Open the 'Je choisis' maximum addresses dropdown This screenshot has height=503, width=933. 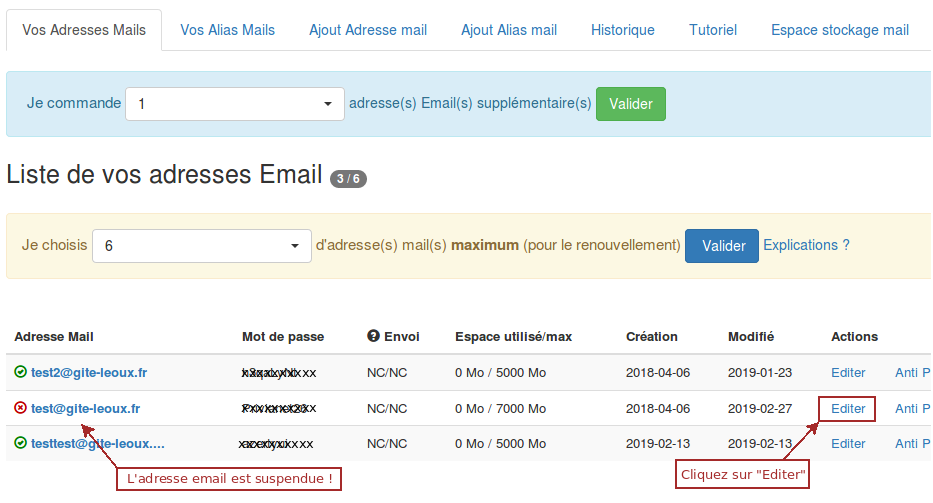pyautogui.click(x=202, y=246)
